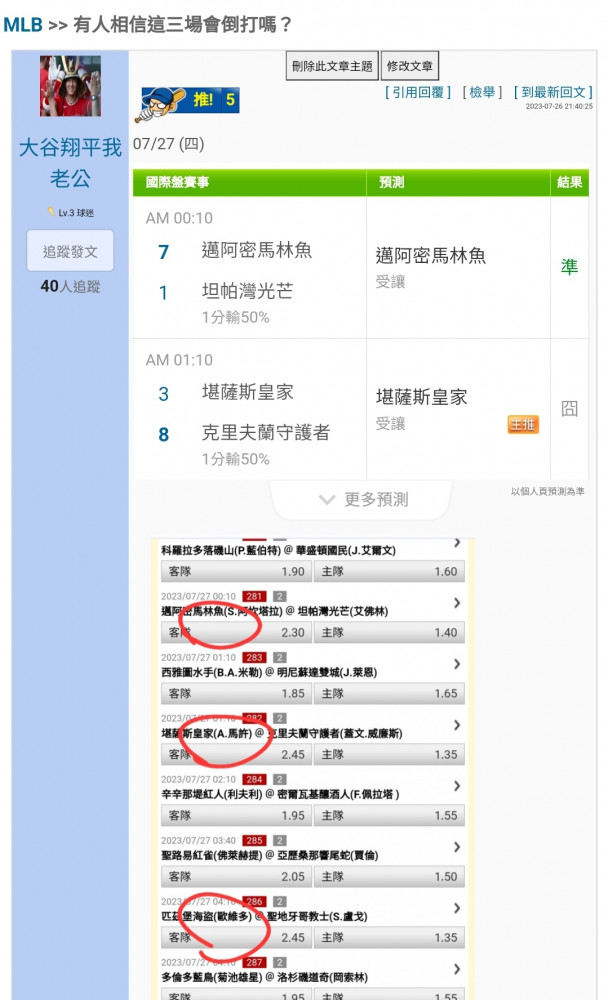Select 主隊 1.65 for 明尼蘇達雙城
This screenshot has height=1000, width=608.
(x=389, y=693)
